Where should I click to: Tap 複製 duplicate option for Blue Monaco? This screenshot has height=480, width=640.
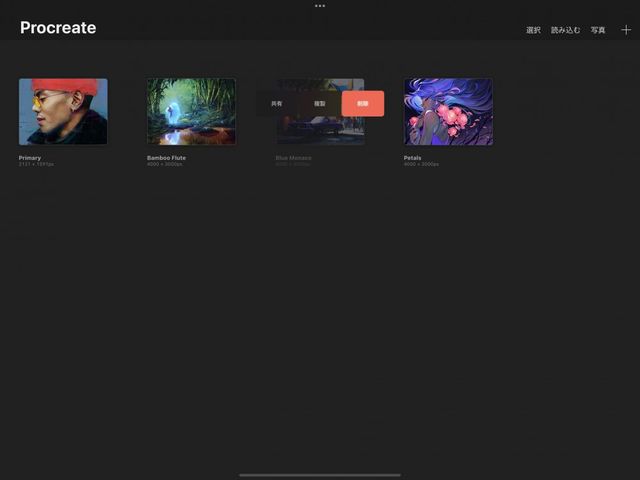pyautogui.click(x=320, y=104)
